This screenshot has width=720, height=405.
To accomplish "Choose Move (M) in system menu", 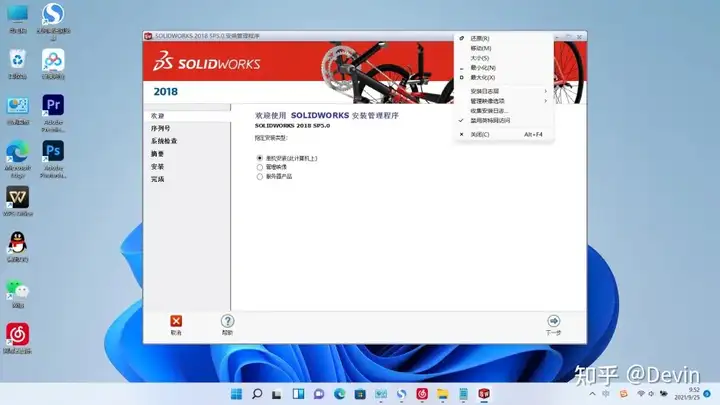I will click(504, 48).
